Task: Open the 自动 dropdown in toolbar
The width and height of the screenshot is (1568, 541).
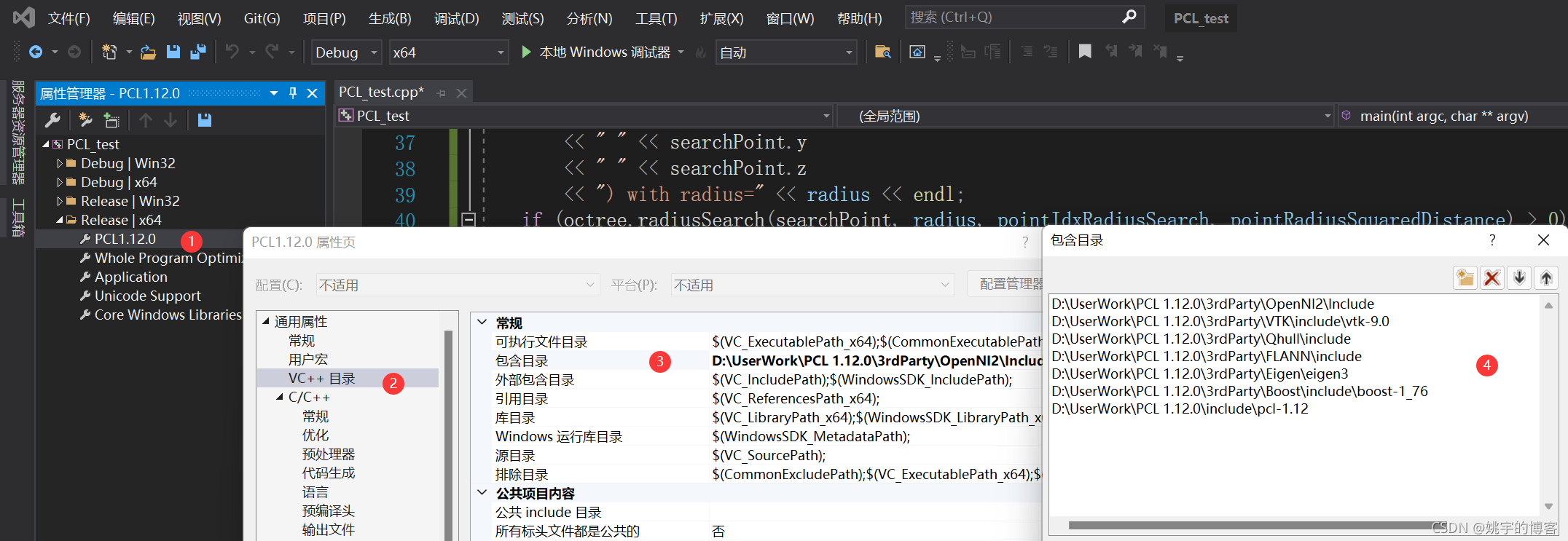Action: coord(786,52)
